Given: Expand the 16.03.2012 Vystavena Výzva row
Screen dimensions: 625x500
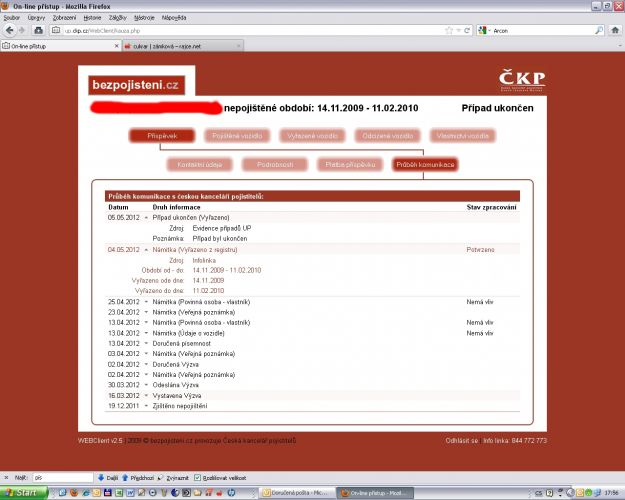Looking at the screenshot, I should pyautogui.click(x=146, y=396).
